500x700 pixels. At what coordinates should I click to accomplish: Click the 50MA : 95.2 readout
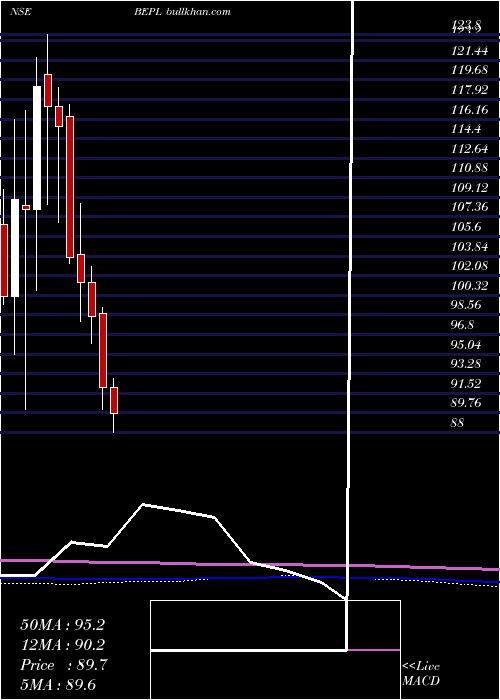click(x=62, y=625)
